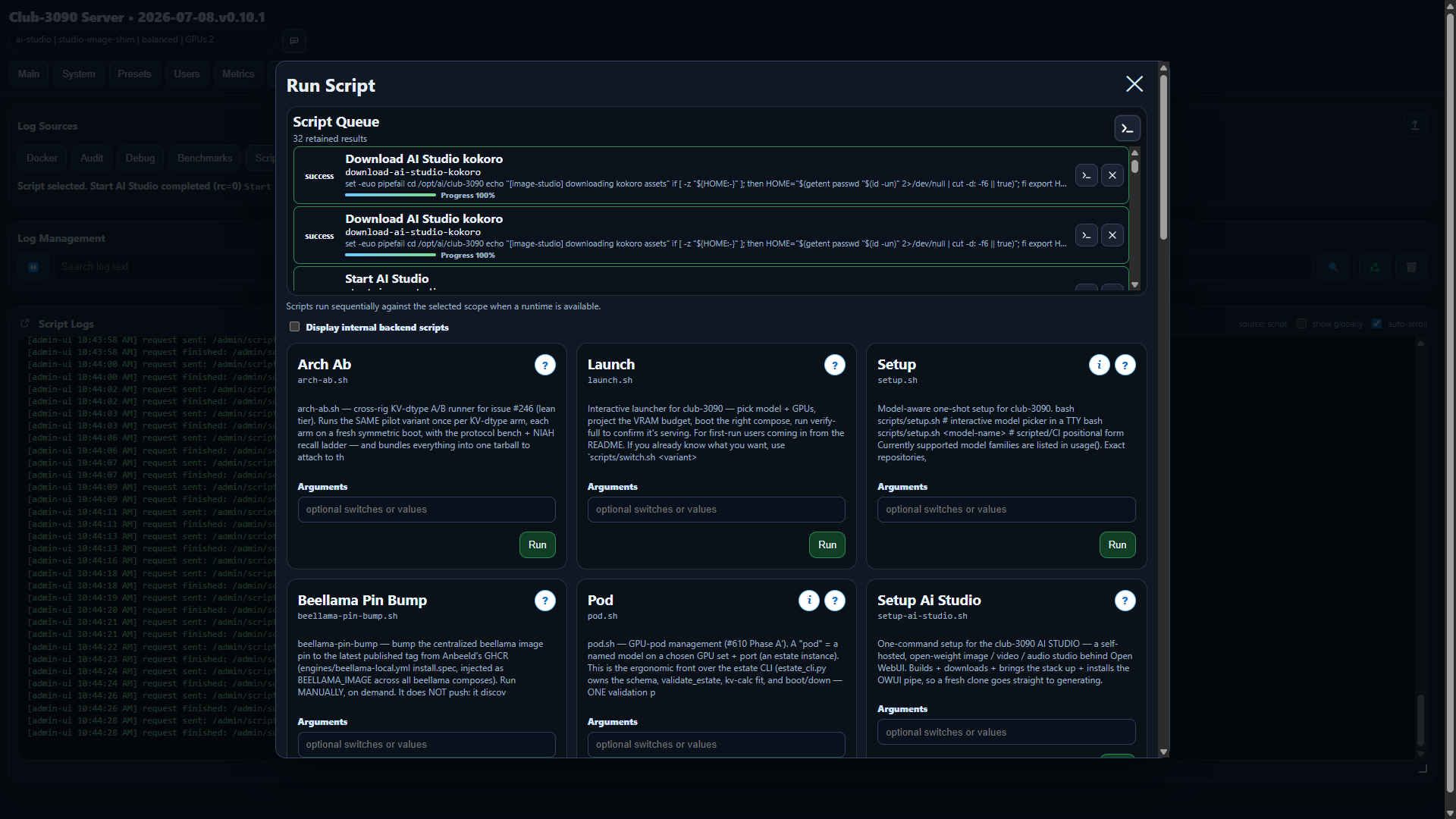Show help for Setup script
Viewport: 1456px width, 819px height.
tap(1125, 366)
